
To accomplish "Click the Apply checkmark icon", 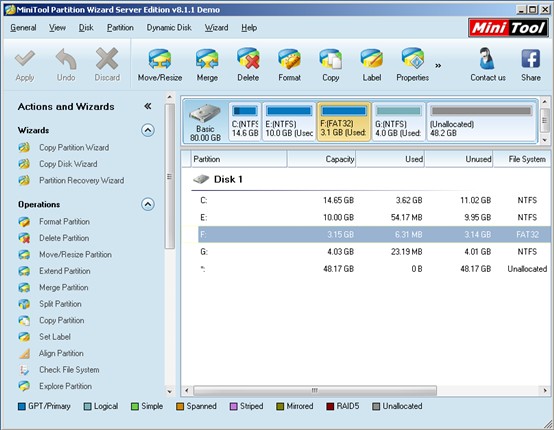I will coord(25,59).
